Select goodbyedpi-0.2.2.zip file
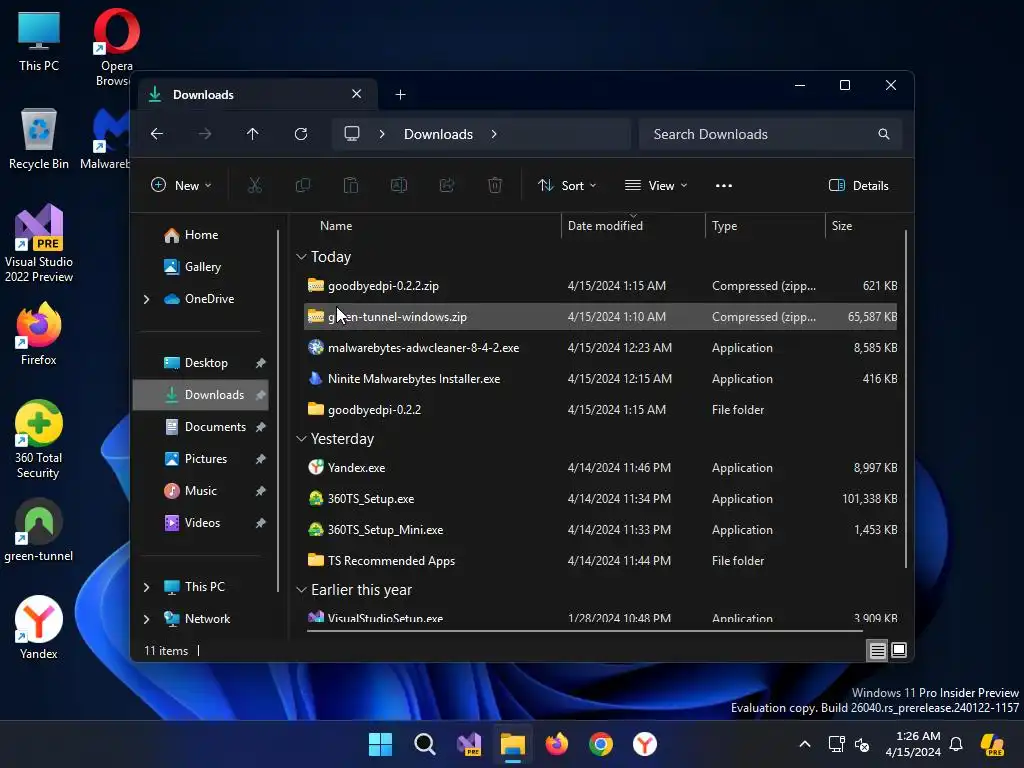 coord(600,286)
